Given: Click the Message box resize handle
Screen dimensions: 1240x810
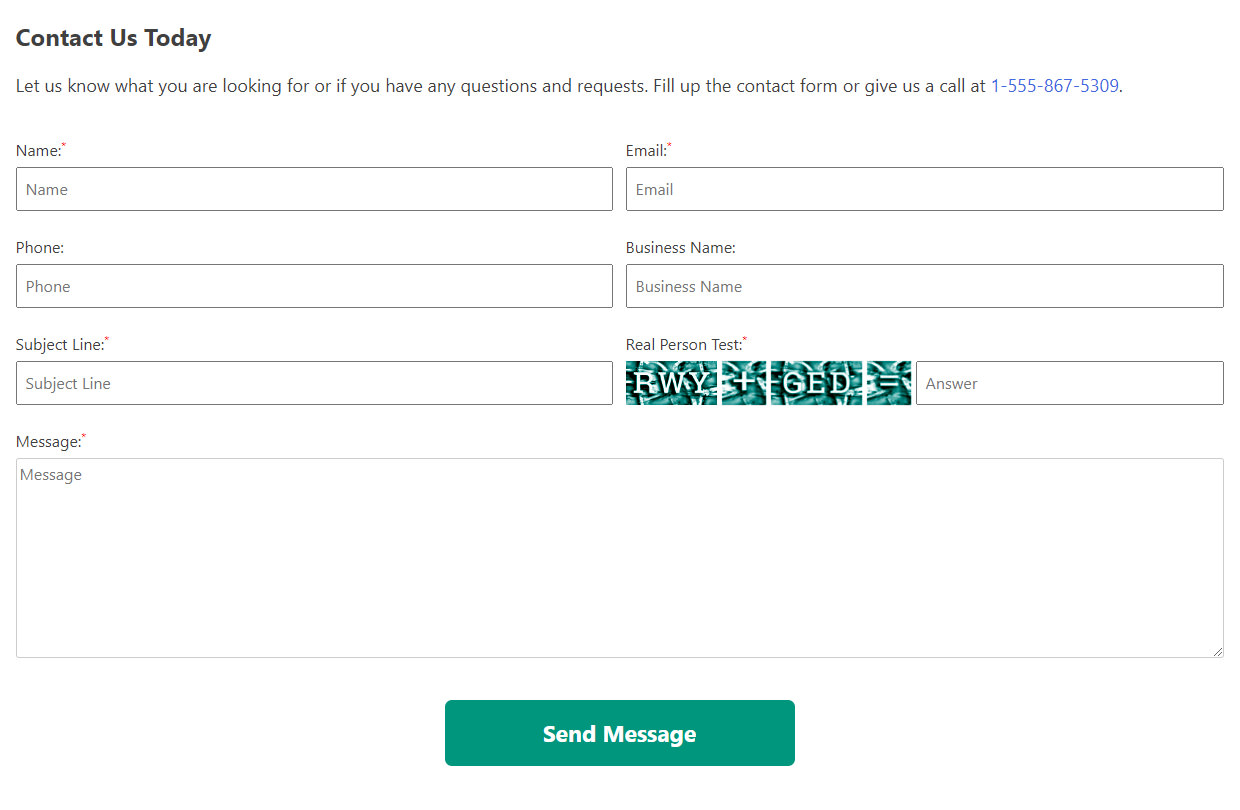Looking at the screenshot, I should [1216, 650].
